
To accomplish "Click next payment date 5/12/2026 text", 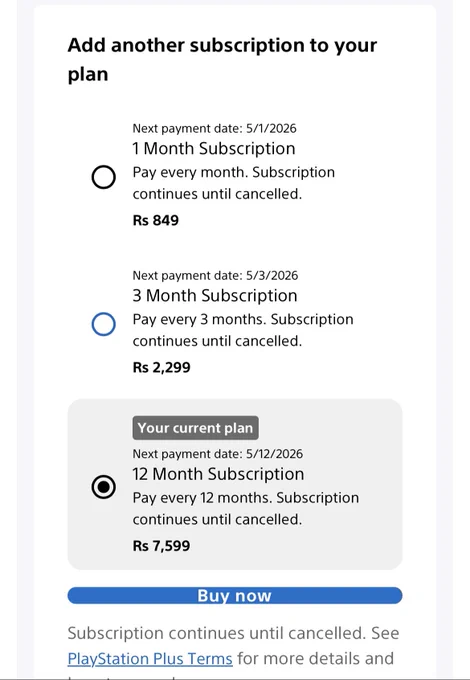I will pyautogui.click(x=218, y=454).
